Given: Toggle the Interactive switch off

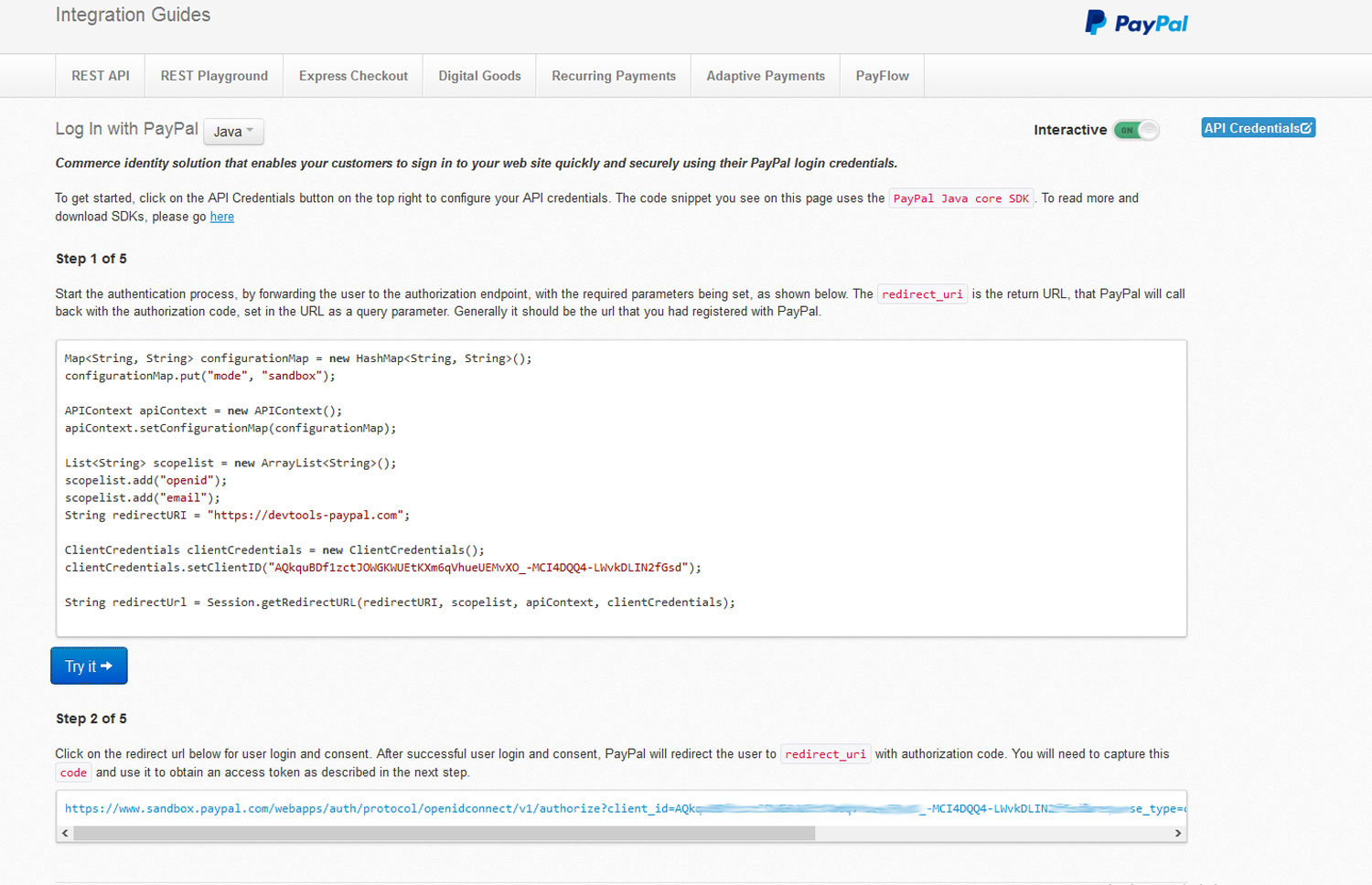Looking at the screenshot, I should point(1136,130).
